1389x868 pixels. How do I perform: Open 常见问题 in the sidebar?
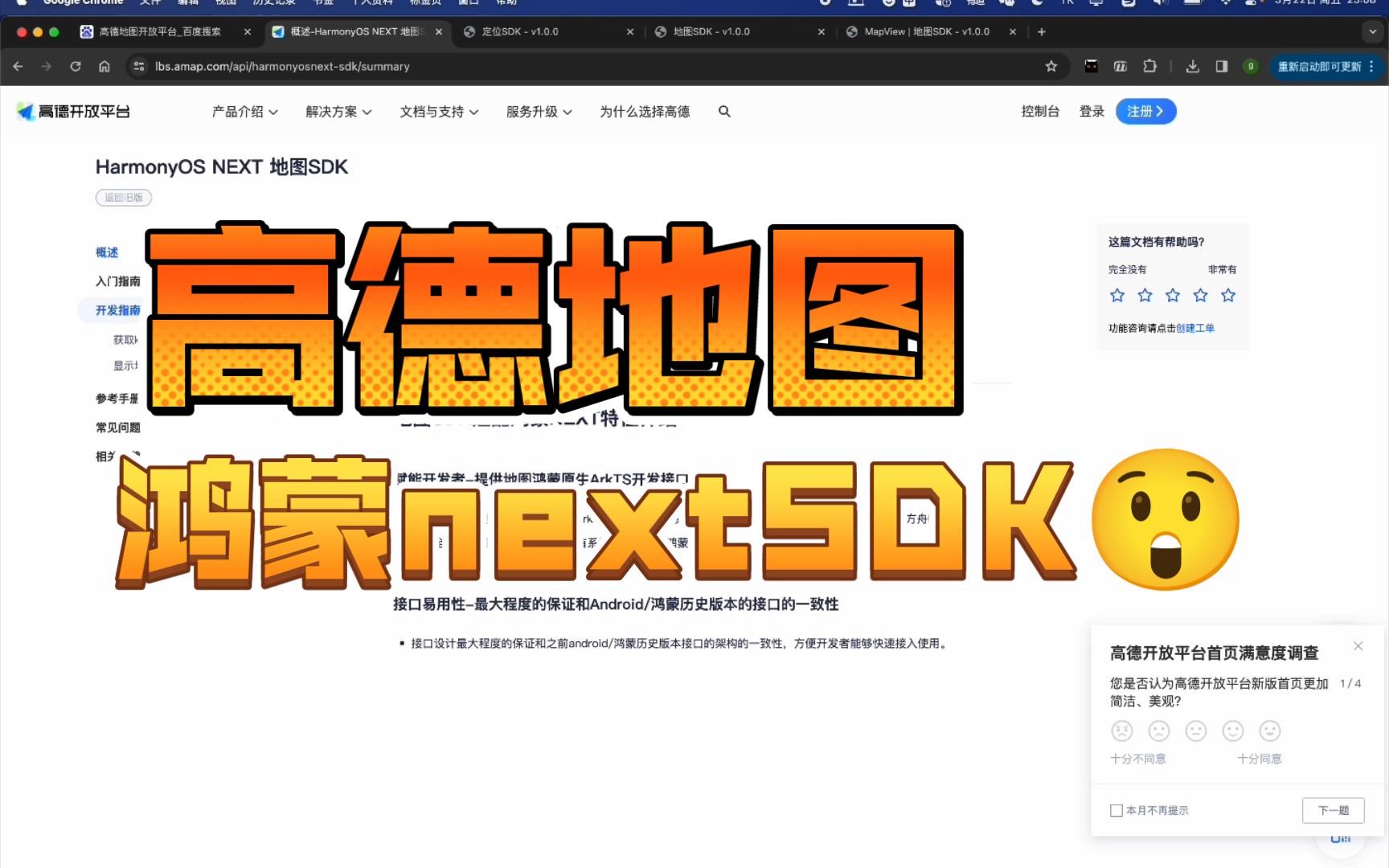pyautogui.click(x=118, y=428)
